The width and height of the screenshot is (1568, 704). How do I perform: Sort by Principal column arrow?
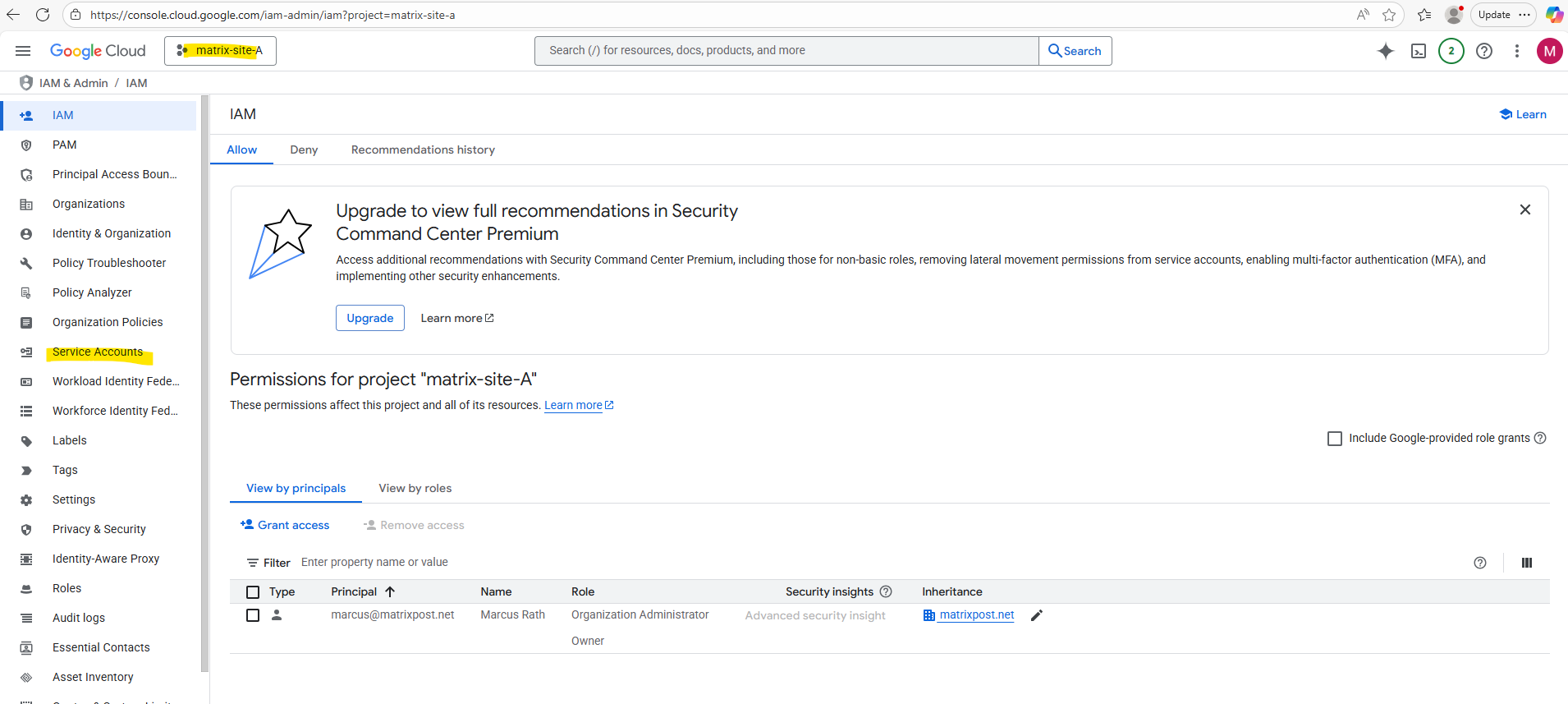(x=390, y=591)
